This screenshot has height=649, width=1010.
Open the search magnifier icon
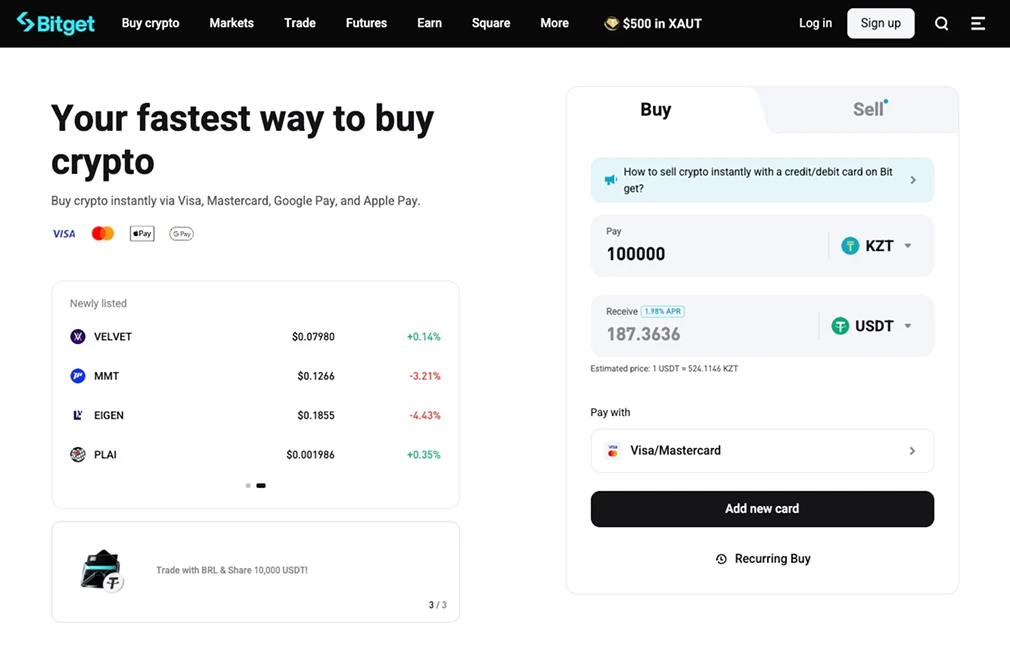(x=941, y=23)
